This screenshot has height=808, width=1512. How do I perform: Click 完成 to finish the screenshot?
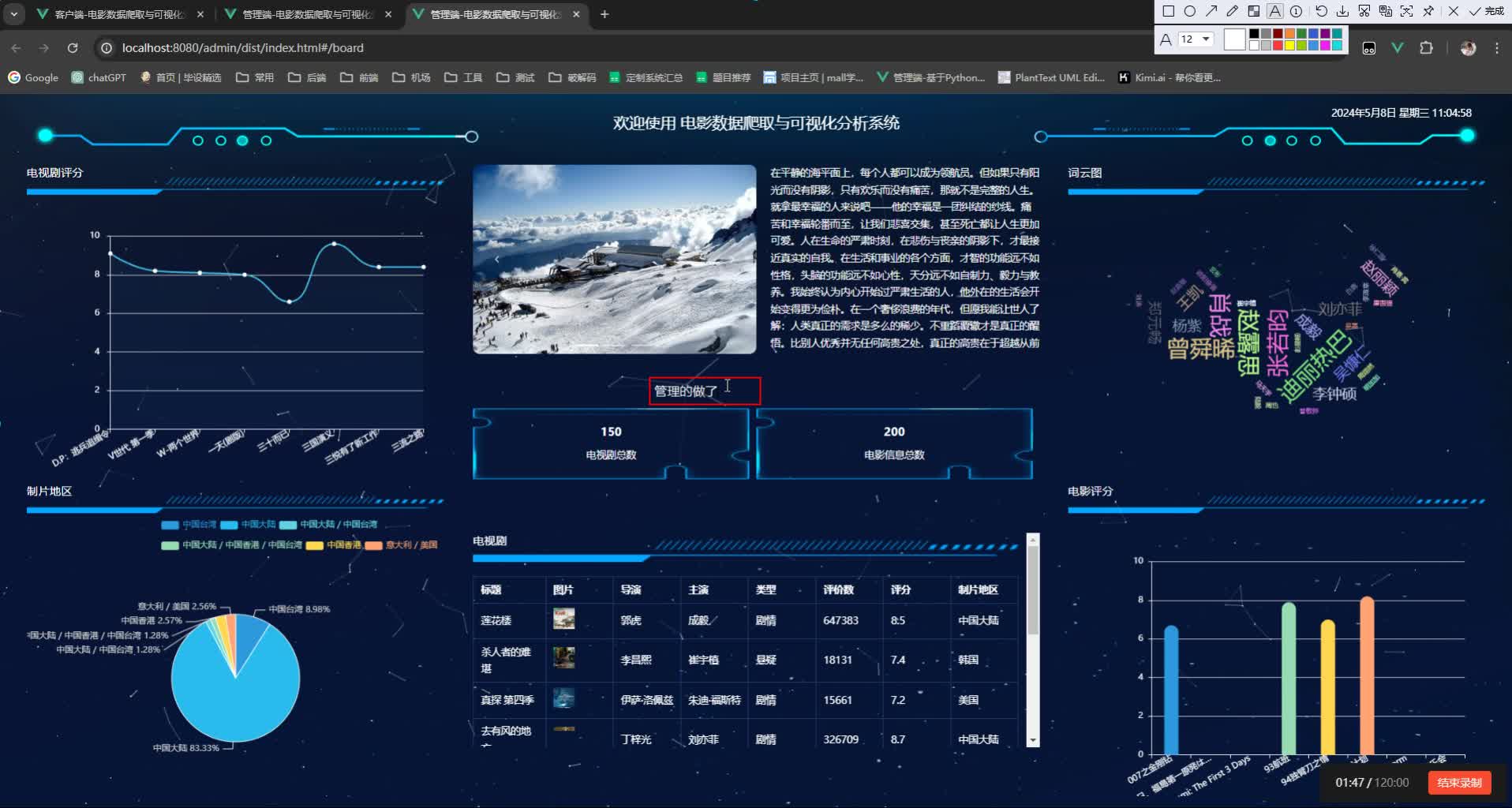(1487, 11)
